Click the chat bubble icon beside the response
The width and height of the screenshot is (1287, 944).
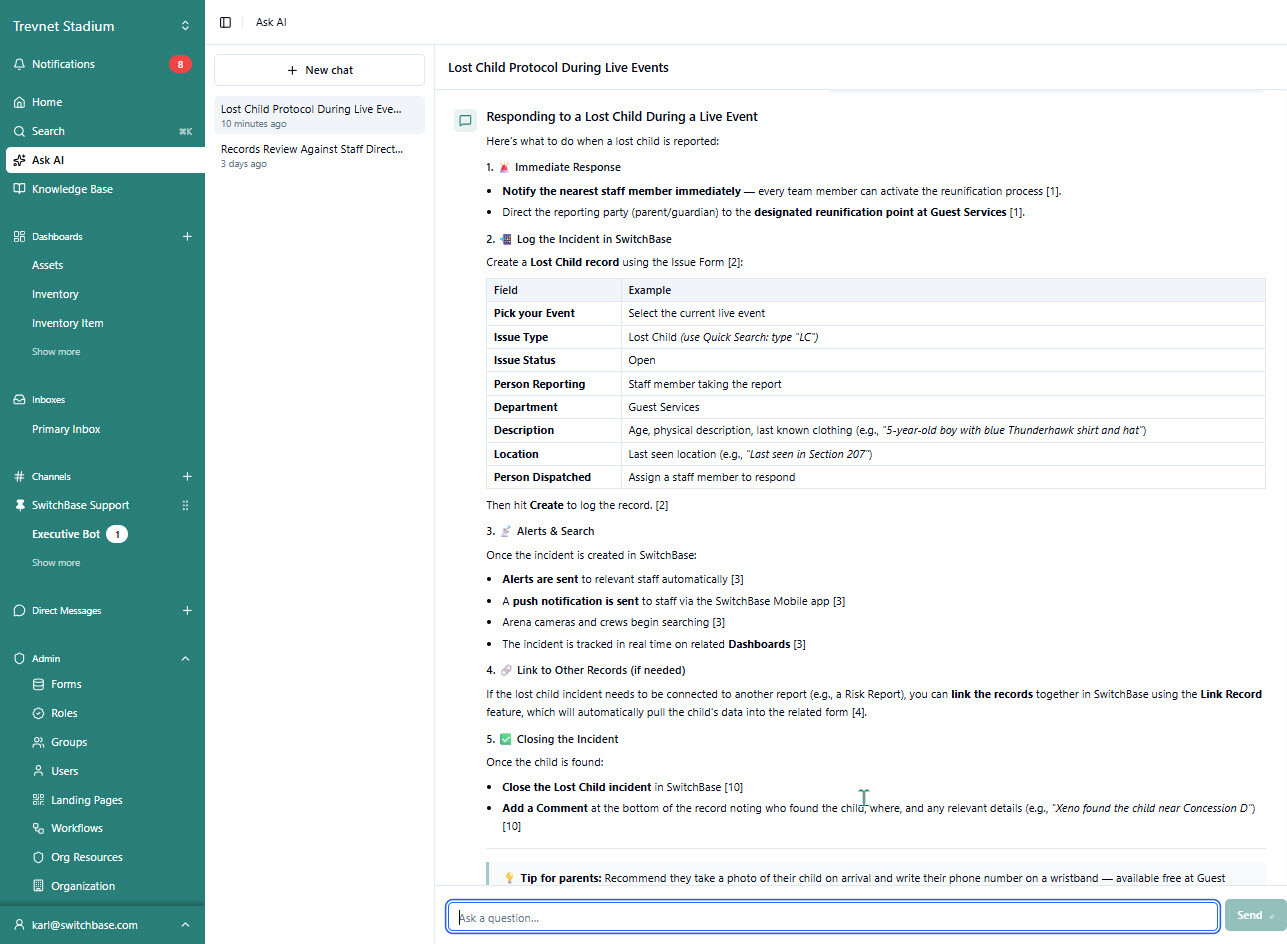pyautogui.click(x=465, y=120)
